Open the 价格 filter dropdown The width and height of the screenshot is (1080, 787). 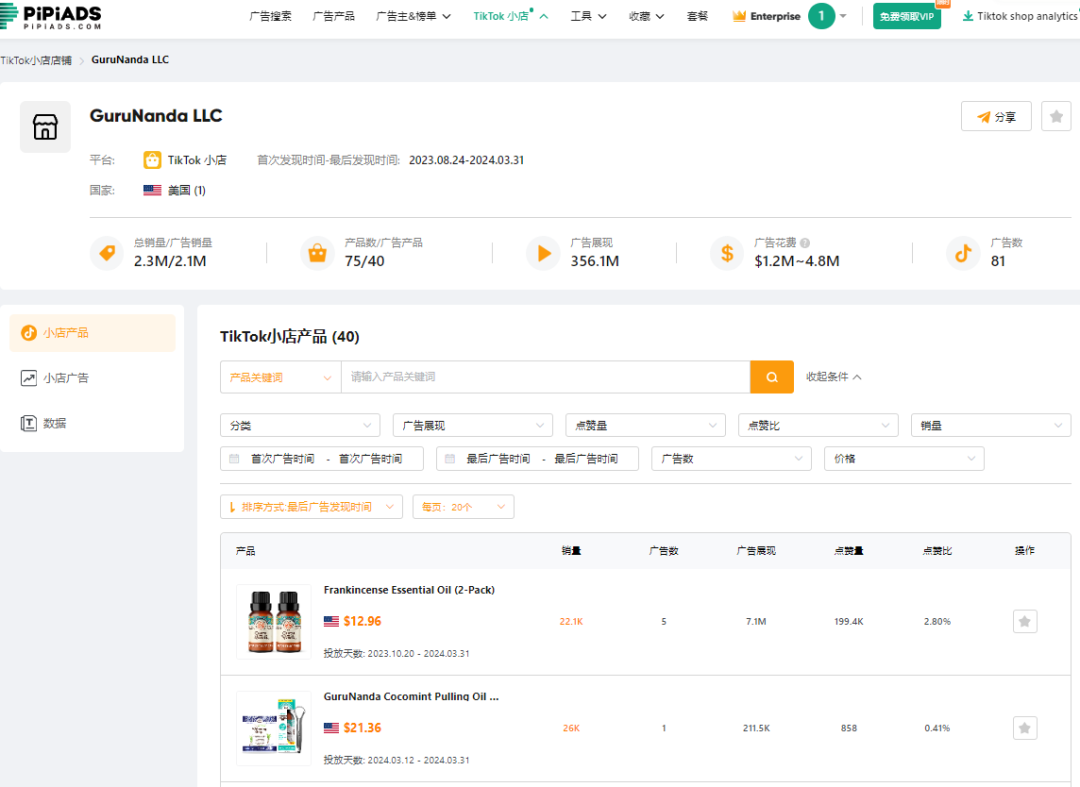(x=904, y=459)
